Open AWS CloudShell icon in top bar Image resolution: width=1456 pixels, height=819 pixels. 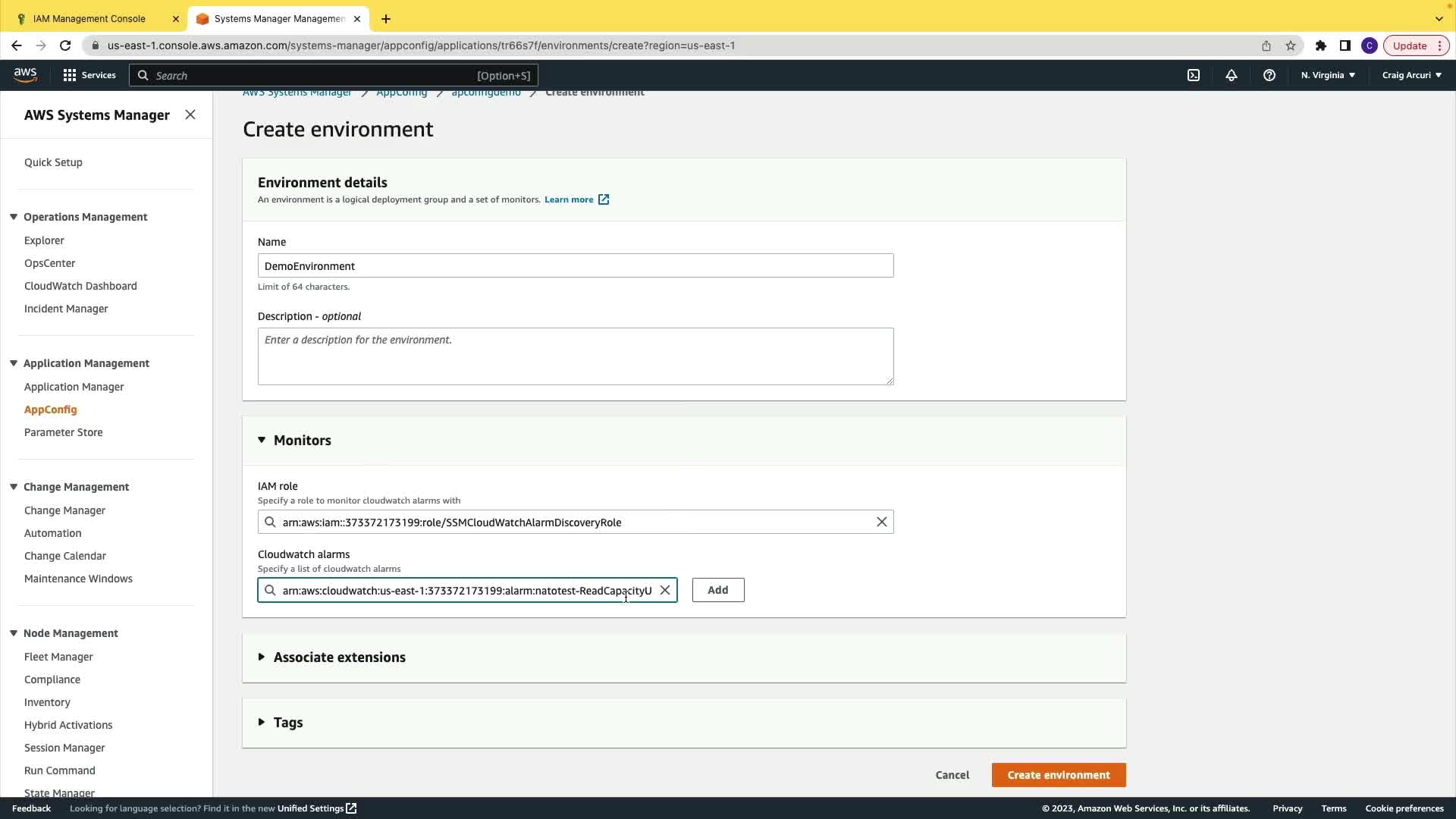1194,75
